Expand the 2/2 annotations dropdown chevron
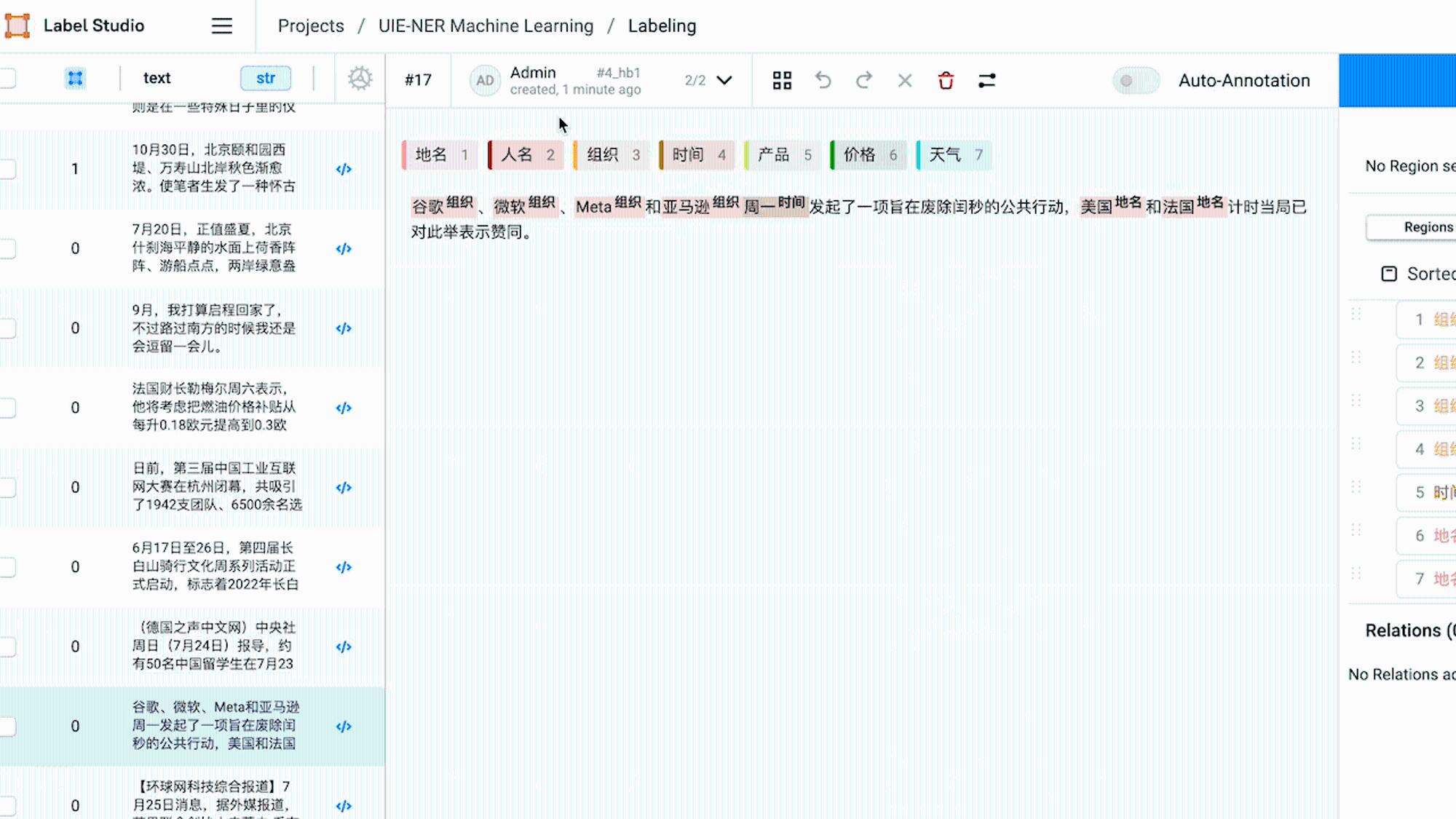The image size is (1456, 819). 724,80
